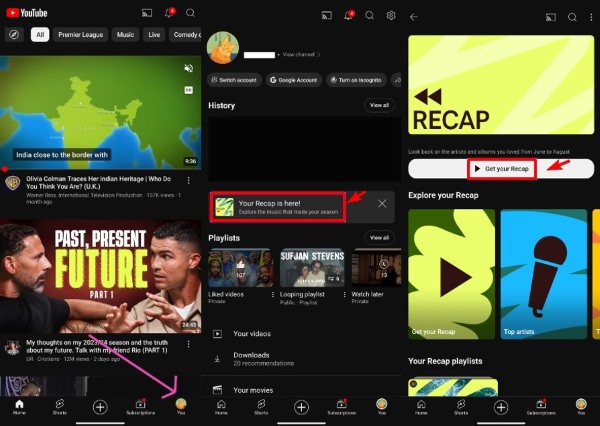The height and width of the screenshot is (426, 600).
Task: Tap Shorts in the You page bottom bar
Action: (x=261, y=407)
